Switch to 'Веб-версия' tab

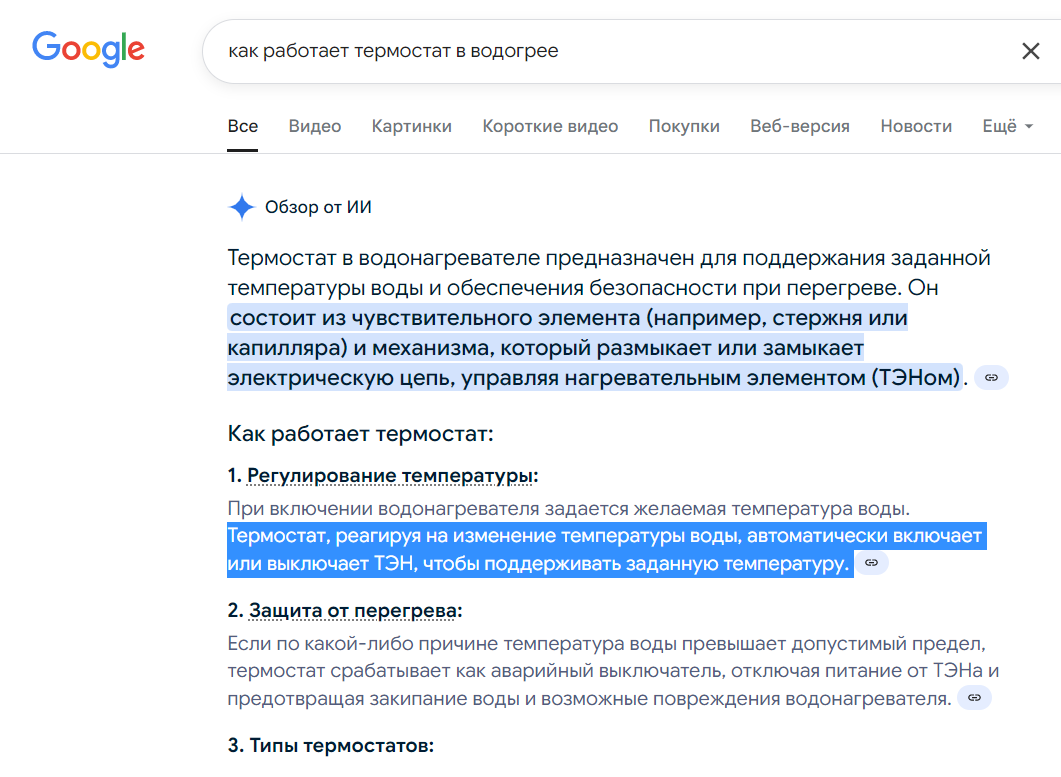[800, 127]
